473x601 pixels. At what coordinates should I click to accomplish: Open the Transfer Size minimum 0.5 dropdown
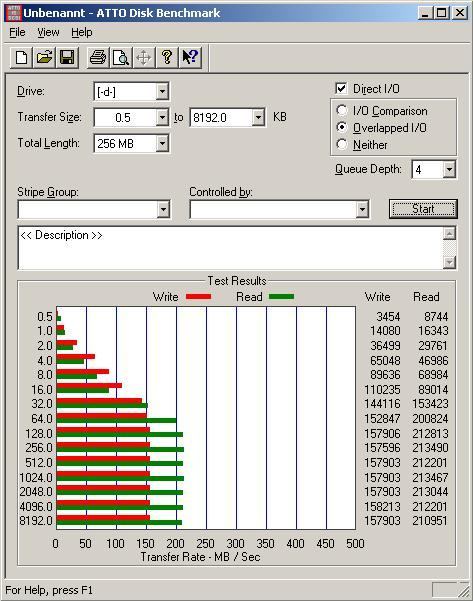[162, 117]
